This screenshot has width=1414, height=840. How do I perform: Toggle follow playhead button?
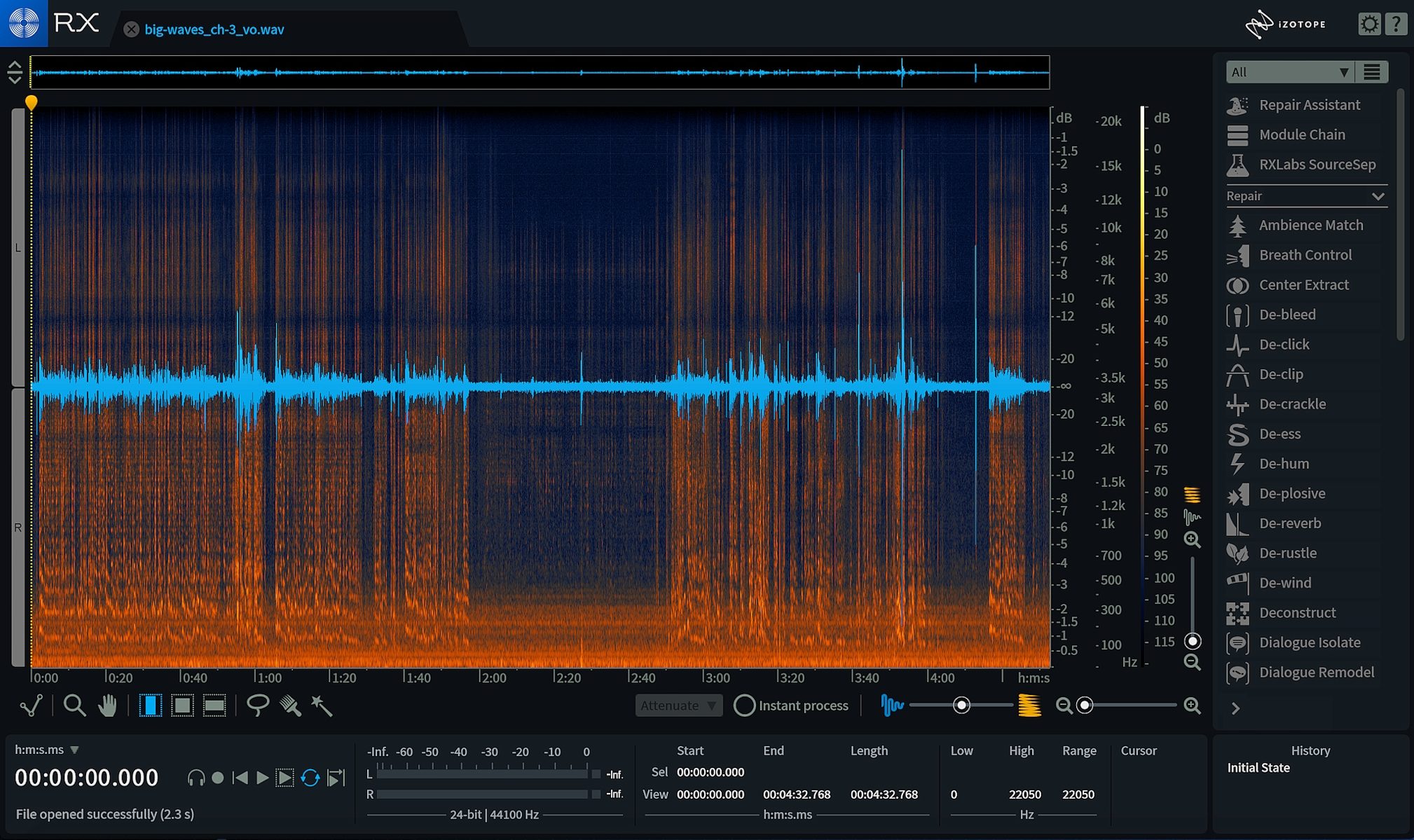336,778
